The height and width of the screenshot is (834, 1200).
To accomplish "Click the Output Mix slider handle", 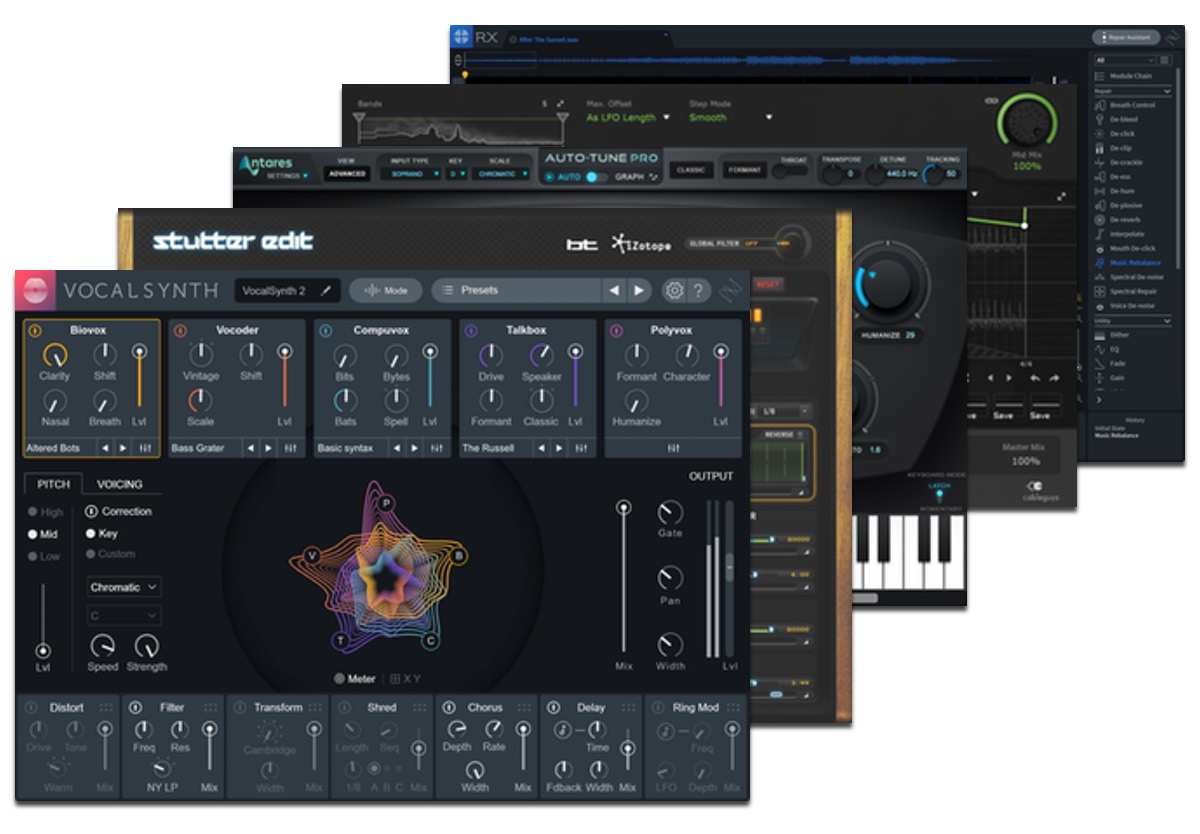I will coord(624,508).
